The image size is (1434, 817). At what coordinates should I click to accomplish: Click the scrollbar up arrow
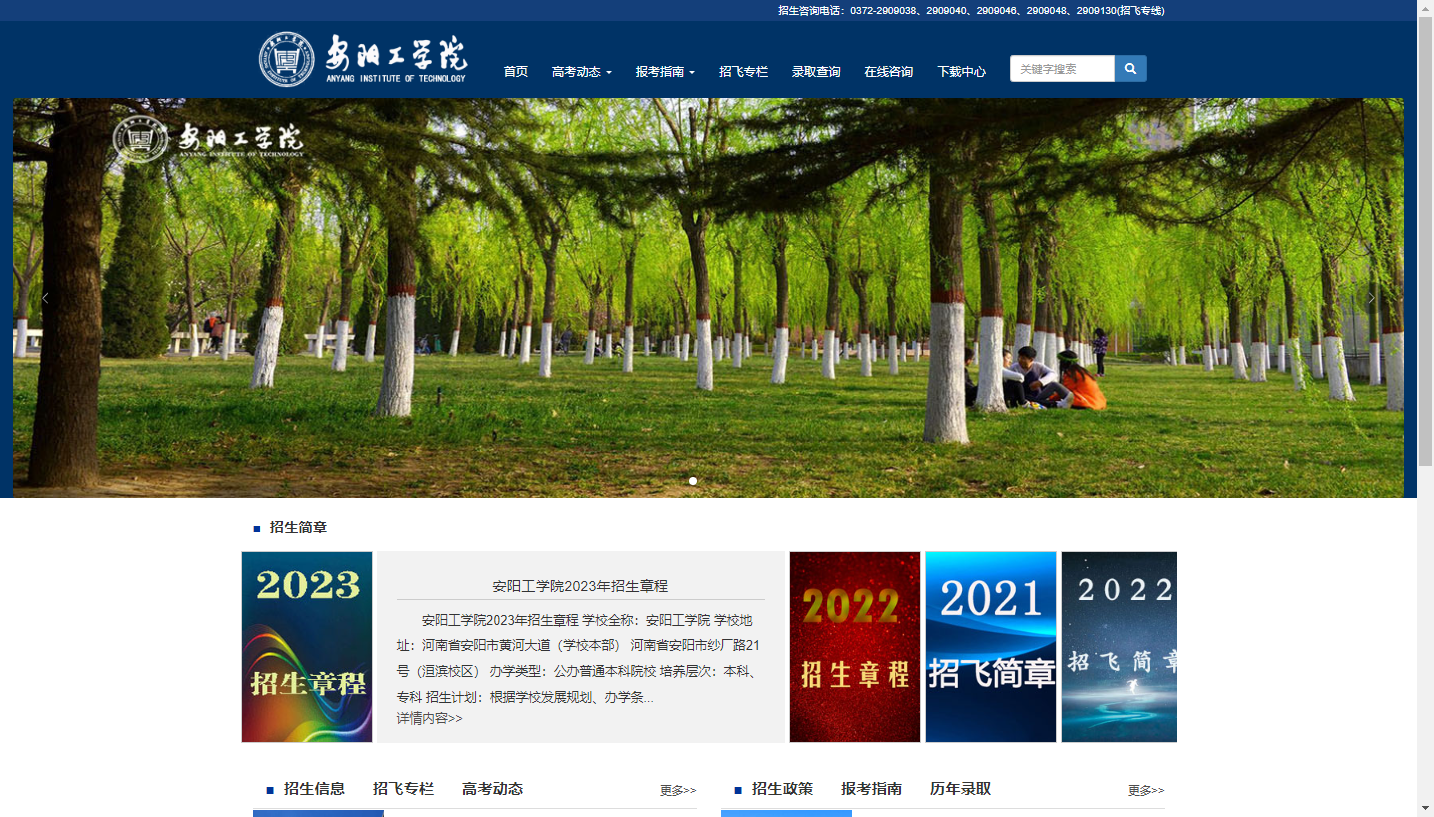[1425, 8]
